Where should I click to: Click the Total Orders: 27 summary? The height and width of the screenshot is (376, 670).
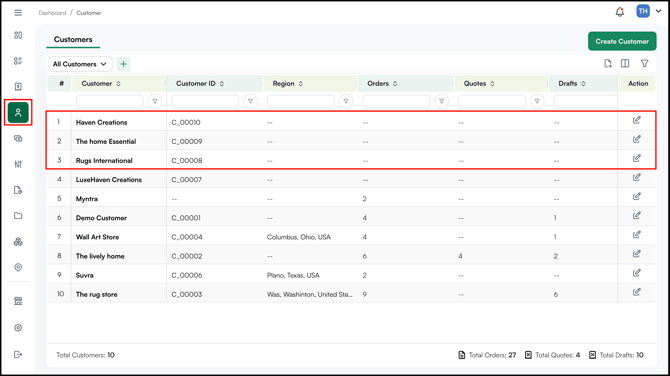487,355
